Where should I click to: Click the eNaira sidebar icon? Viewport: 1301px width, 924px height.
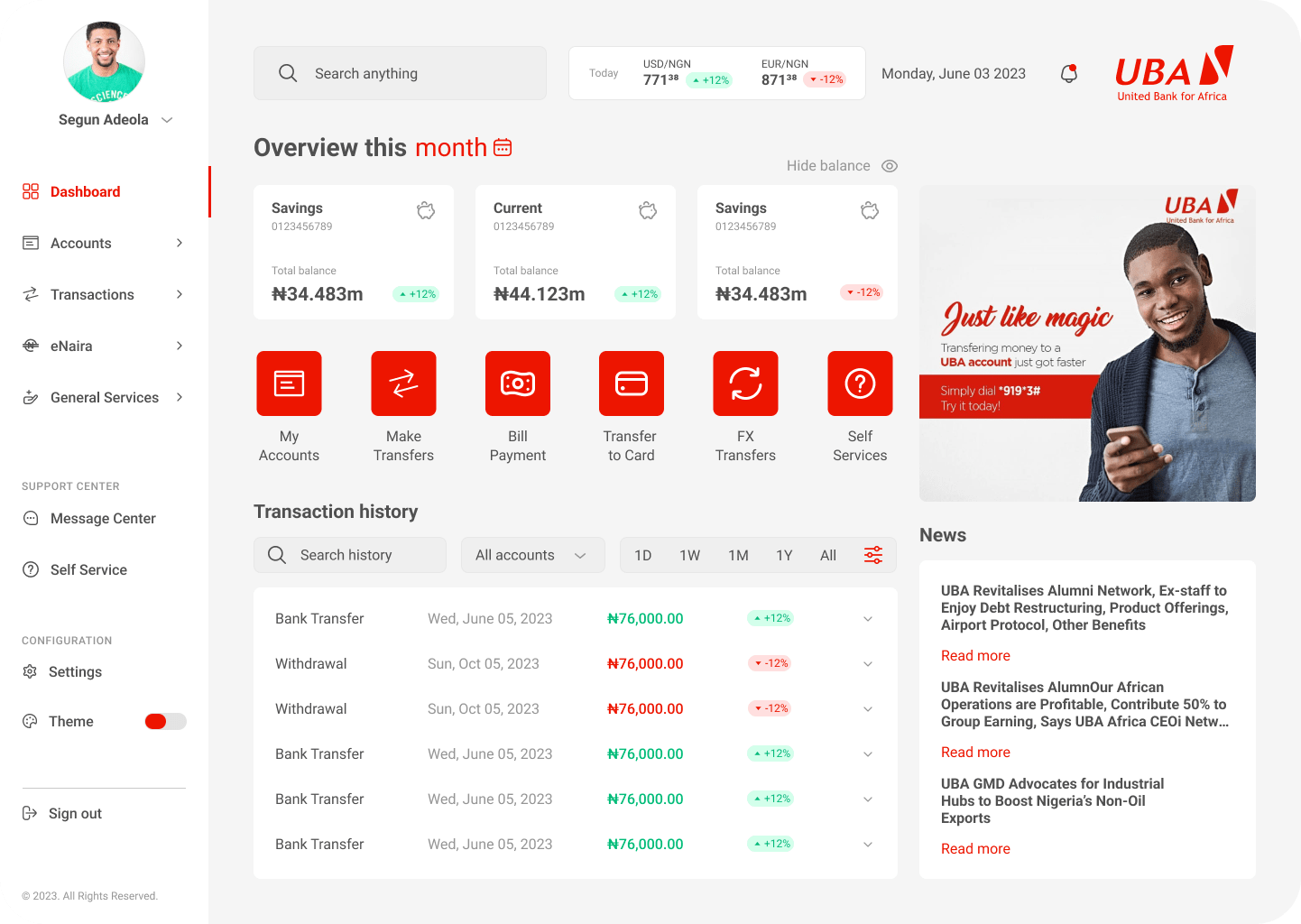31,346
